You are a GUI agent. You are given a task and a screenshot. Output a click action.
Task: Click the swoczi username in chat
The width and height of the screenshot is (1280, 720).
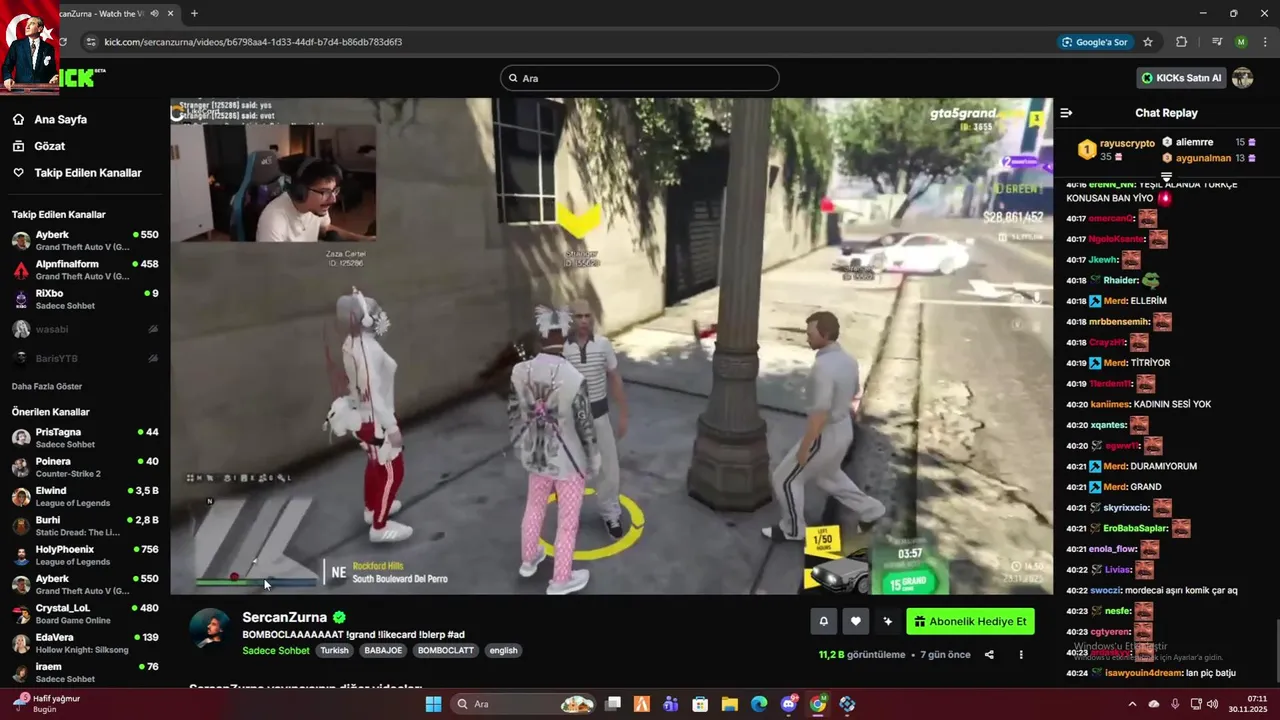[x=1105, y=590]
